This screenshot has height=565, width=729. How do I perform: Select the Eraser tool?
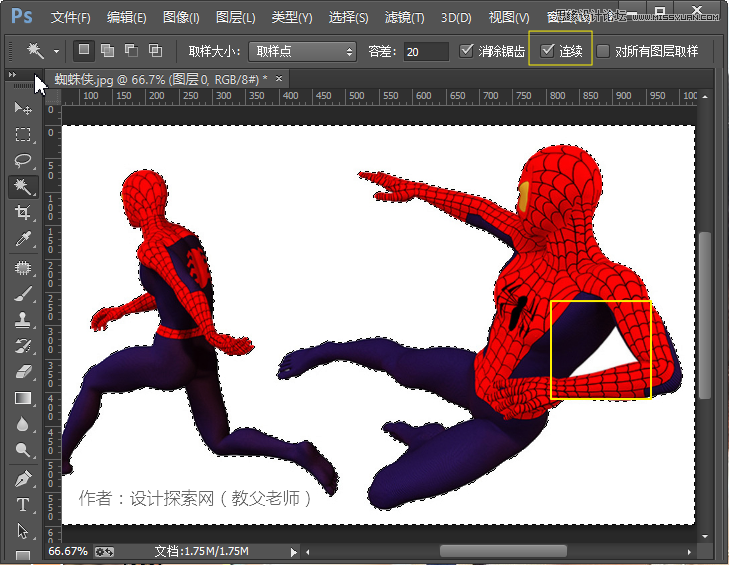pos(23,372)
